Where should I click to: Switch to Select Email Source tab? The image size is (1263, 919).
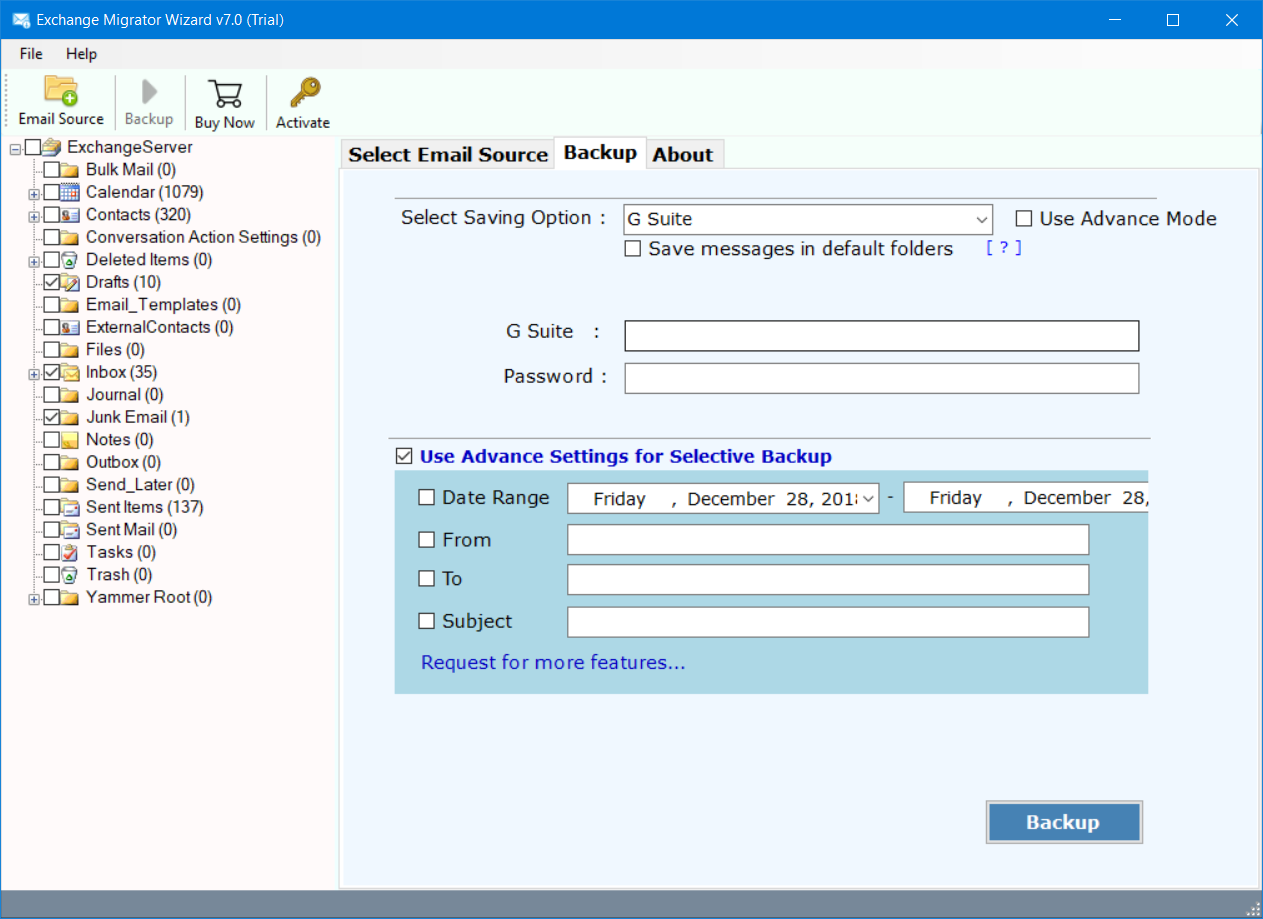(x=448, y=154)
